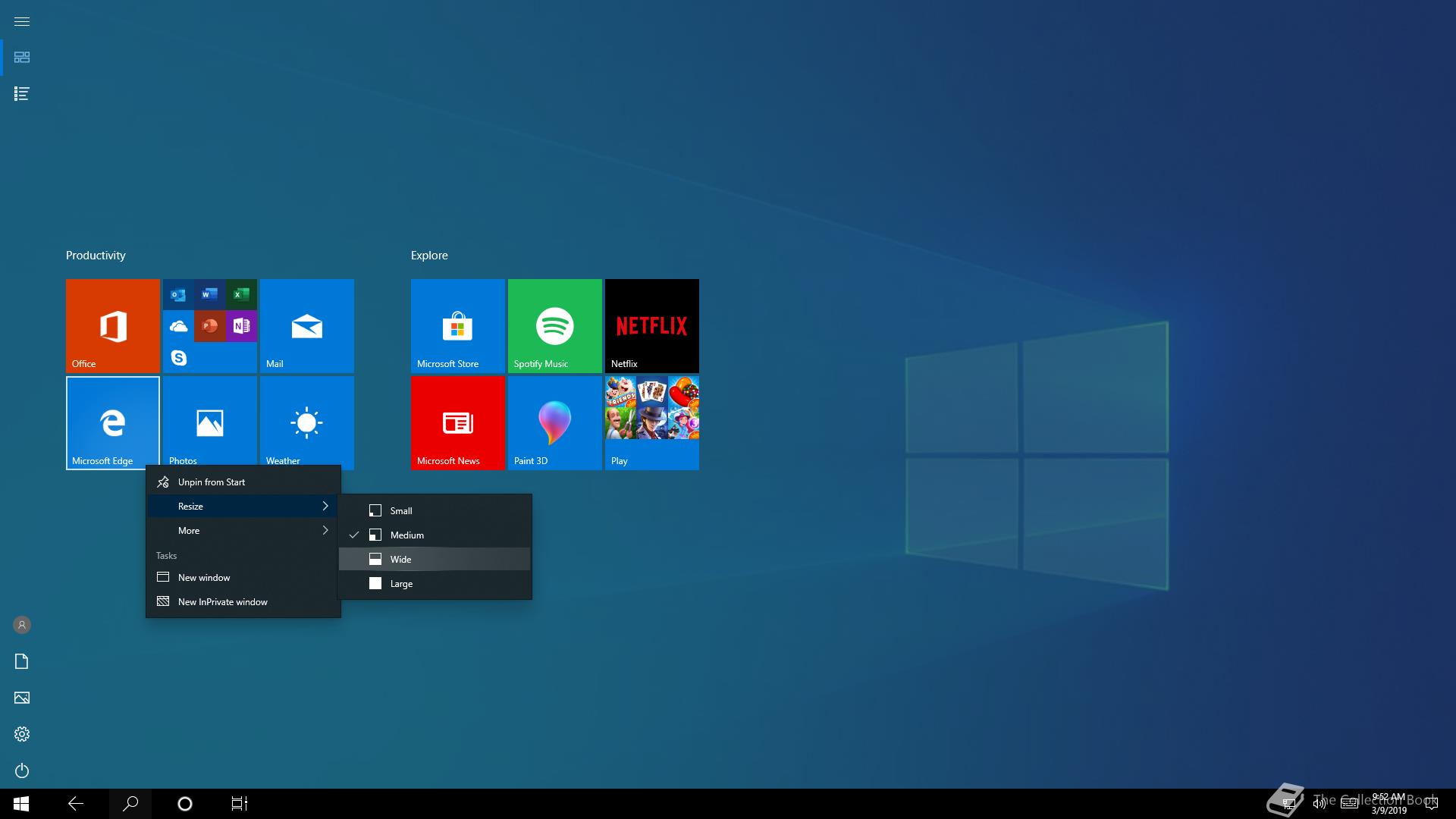1456x819 pixels.
Task: Set tile size to Large
Action: 435,584
